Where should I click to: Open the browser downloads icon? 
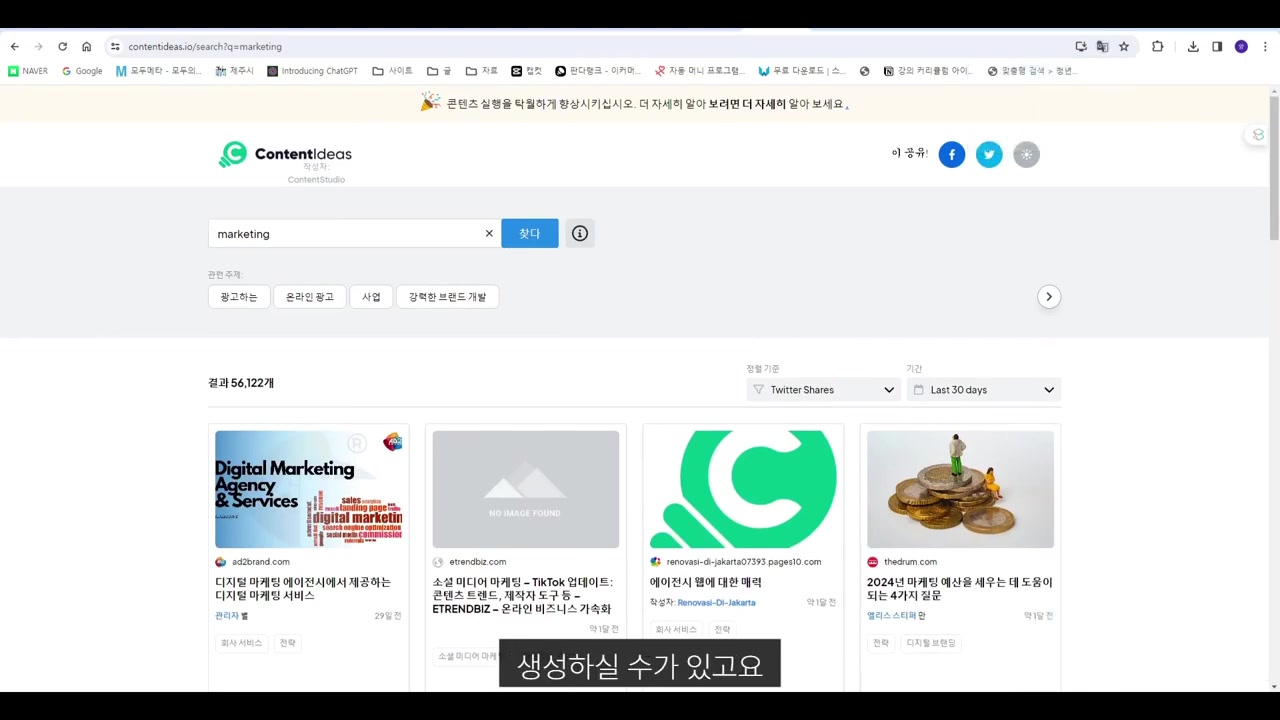1193,46
